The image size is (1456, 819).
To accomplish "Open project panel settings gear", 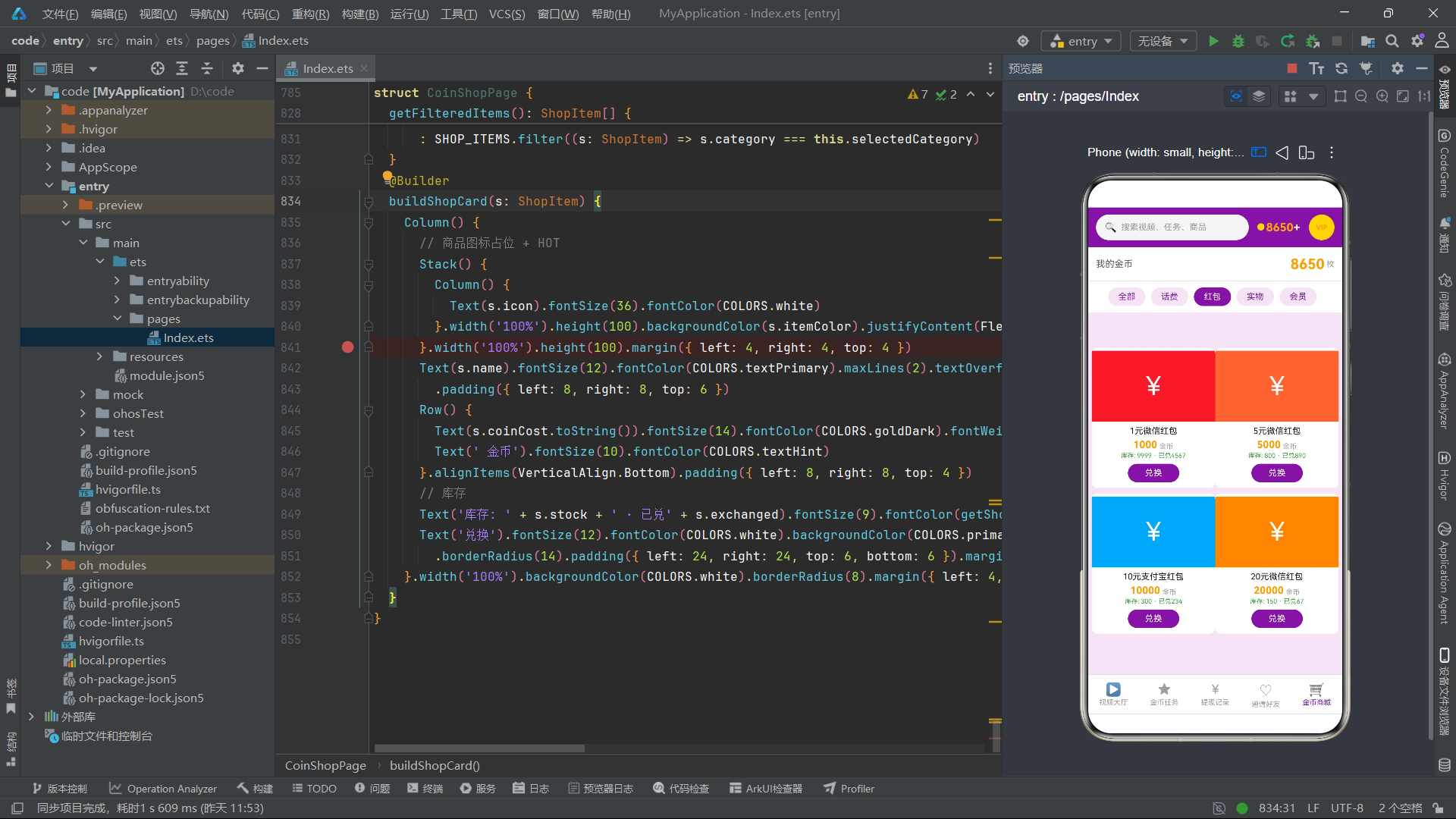I will click(238, 68).
